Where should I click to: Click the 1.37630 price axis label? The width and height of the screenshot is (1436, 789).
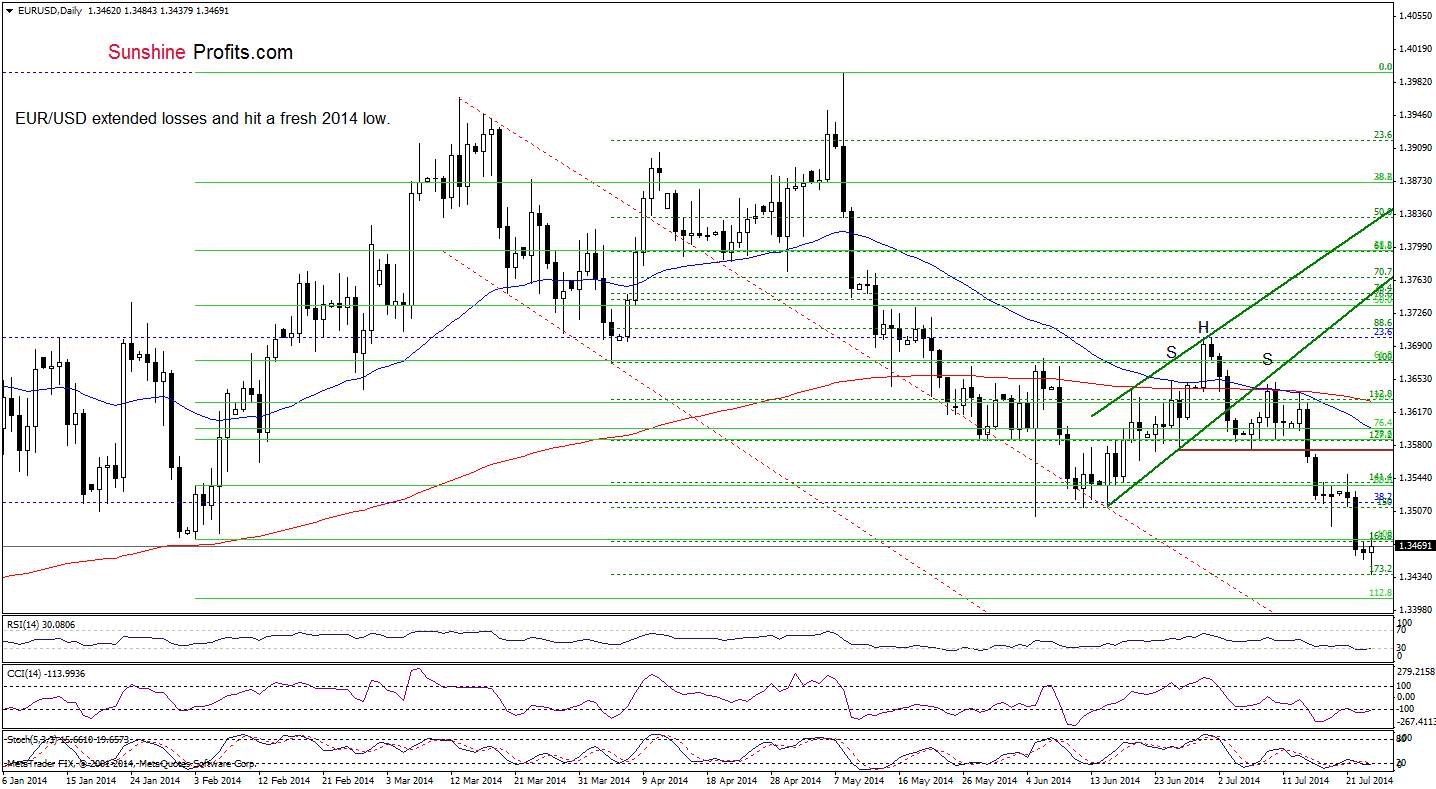pos(1415,279)
